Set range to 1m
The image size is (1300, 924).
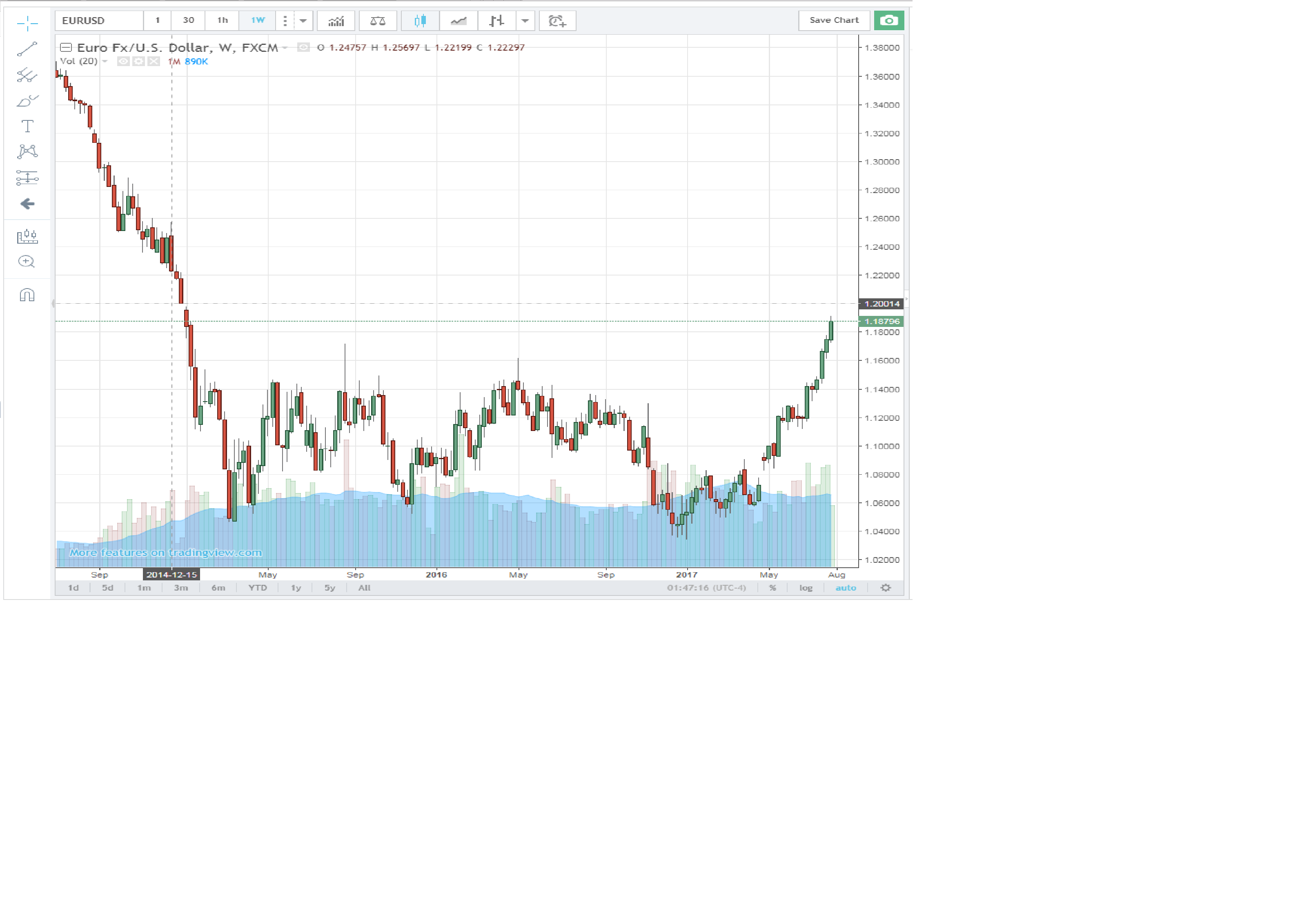coord(144,588)
